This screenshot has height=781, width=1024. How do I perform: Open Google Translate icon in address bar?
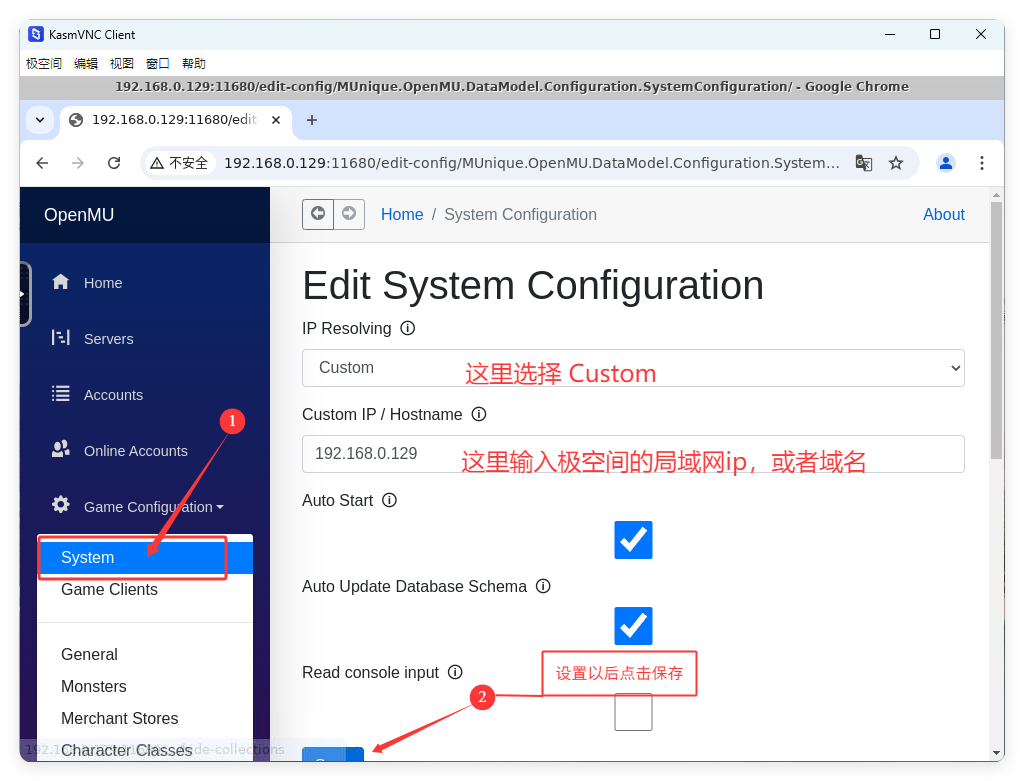[864, 163]
